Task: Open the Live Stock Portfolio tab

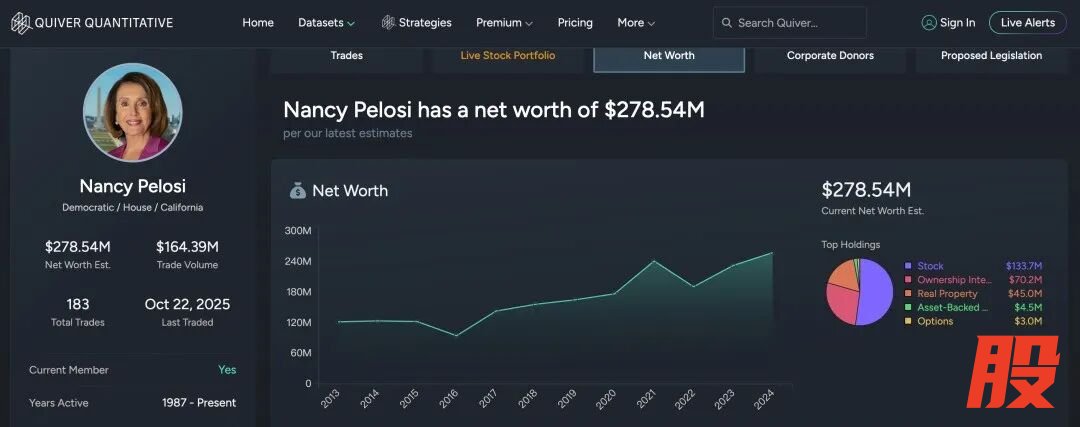Action: (x=507, y=56)
